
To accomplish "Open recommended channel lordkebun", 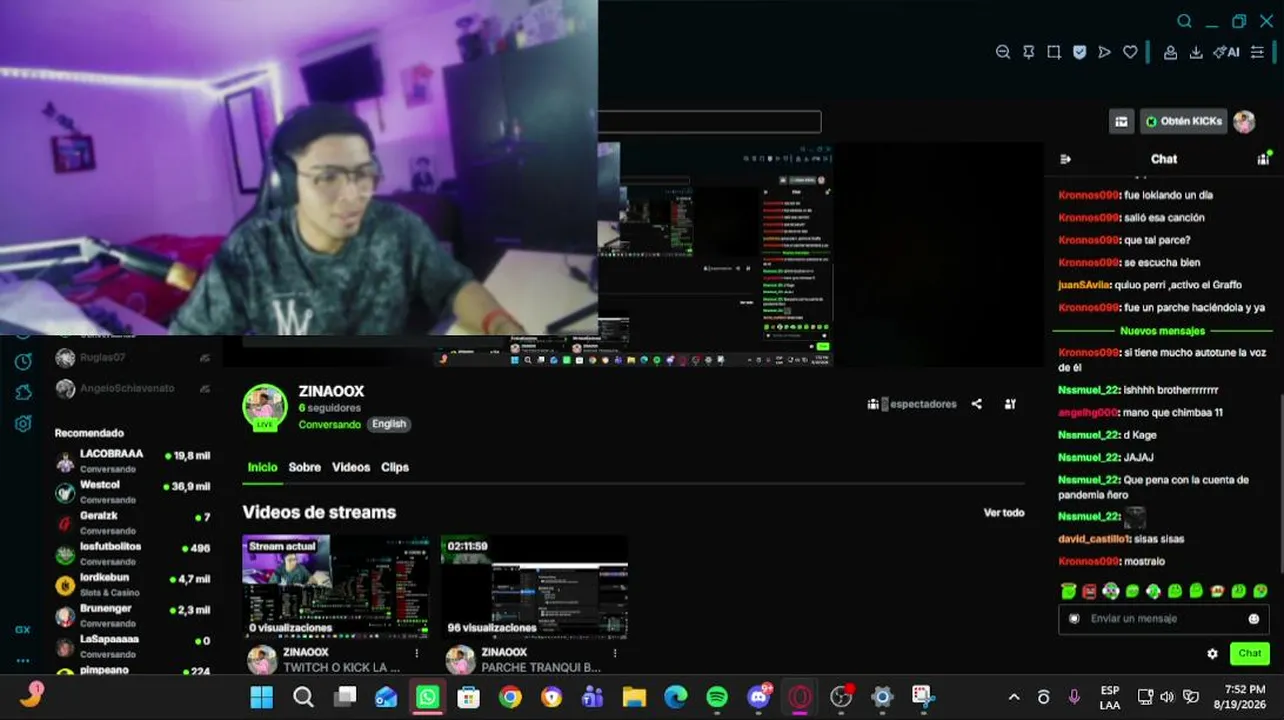I will (x=132, y=584).
